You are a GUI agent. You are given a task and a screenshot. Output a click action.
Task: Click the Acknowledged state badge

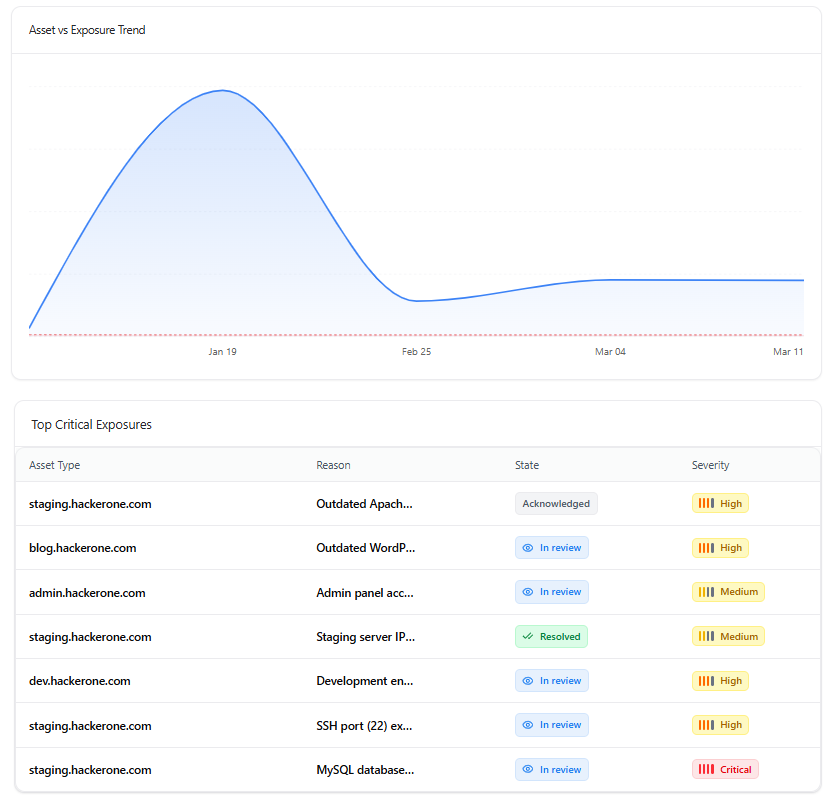click(556, 504)
